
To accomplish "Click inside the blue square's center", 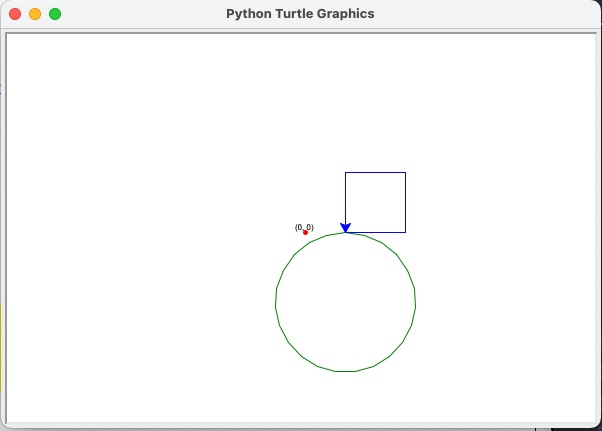I will click(375, 202).
